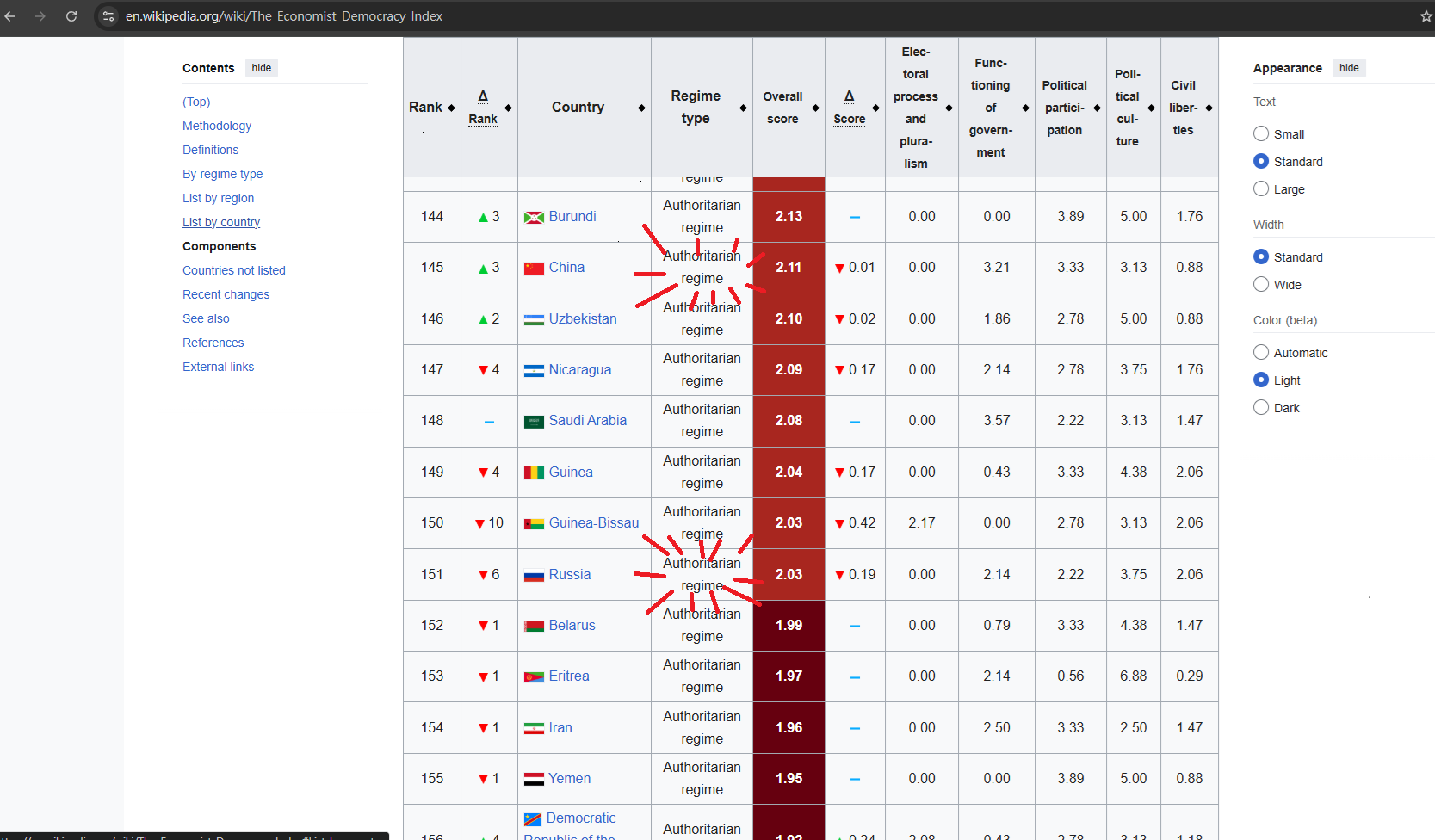
Task: Select the Small text size option
Action: click(x=1261, y=134)
